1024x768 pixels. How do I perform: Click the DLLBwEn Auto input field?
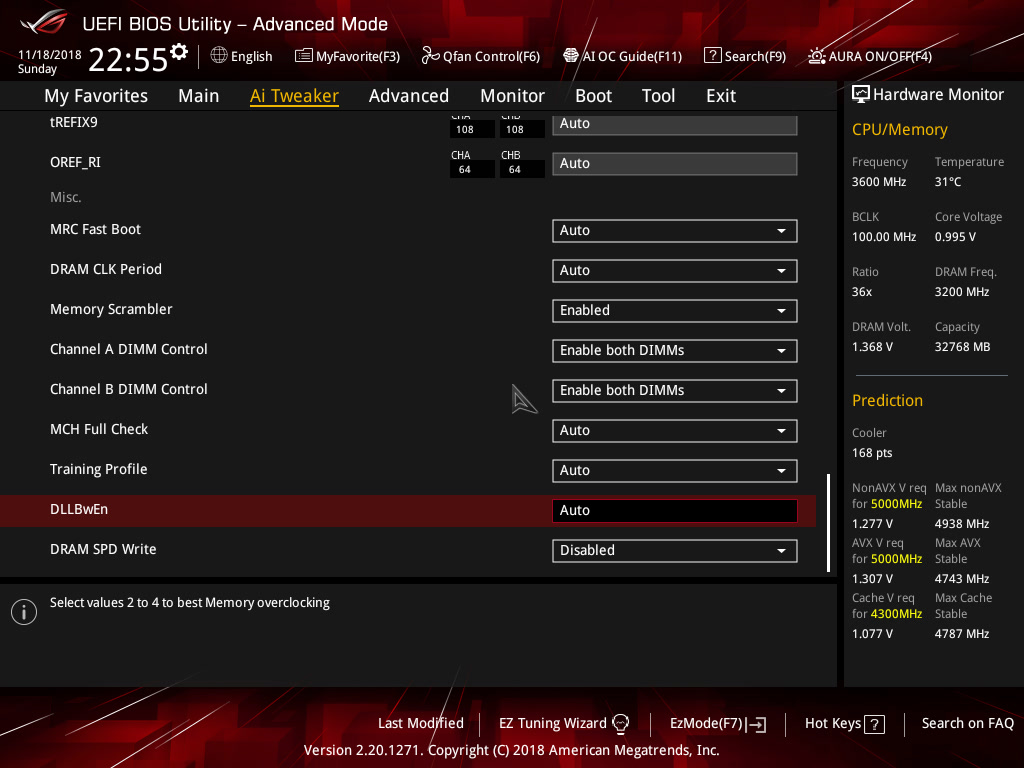point(675,511)
